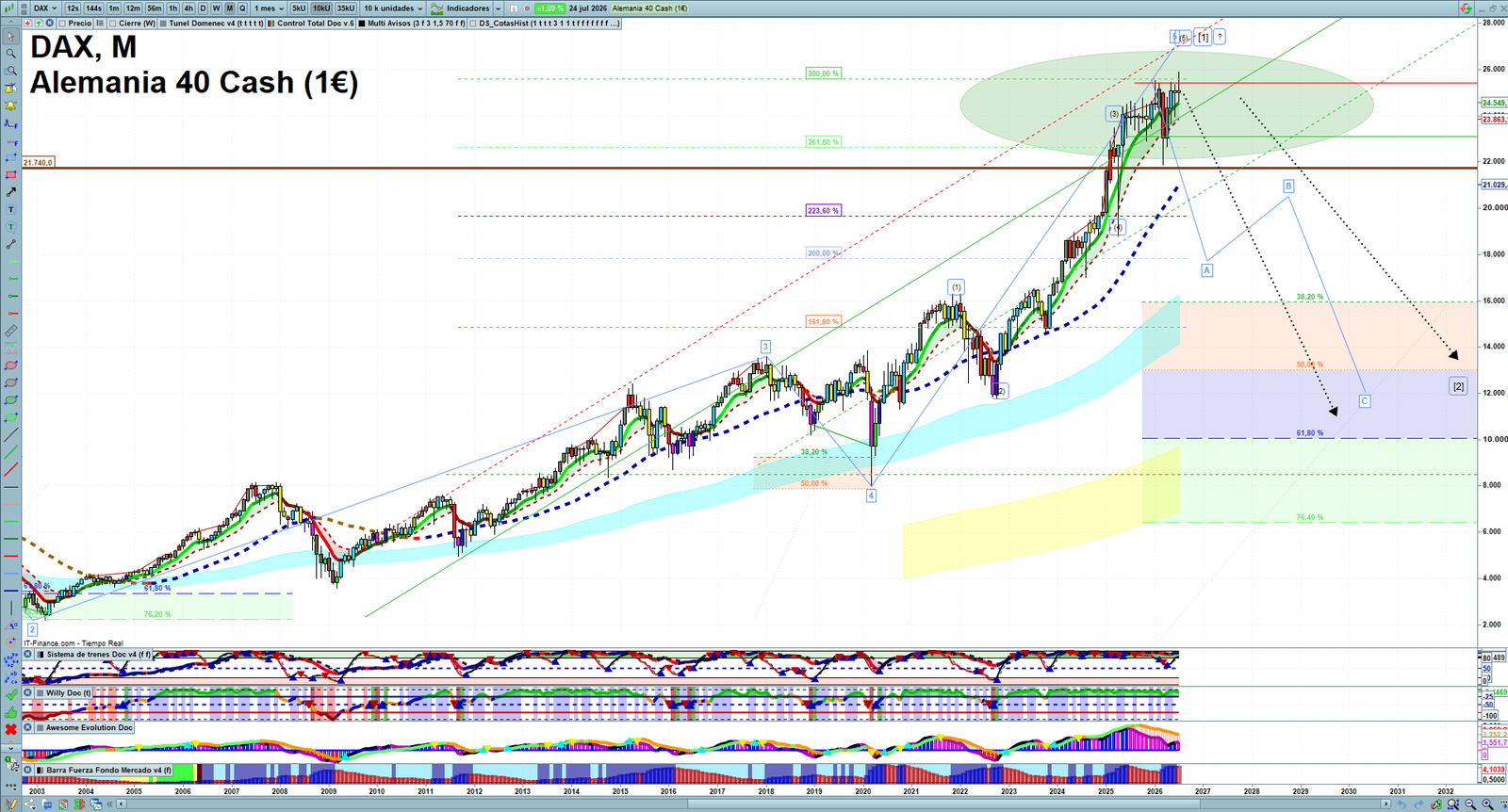Select the square text label tool

10,209
